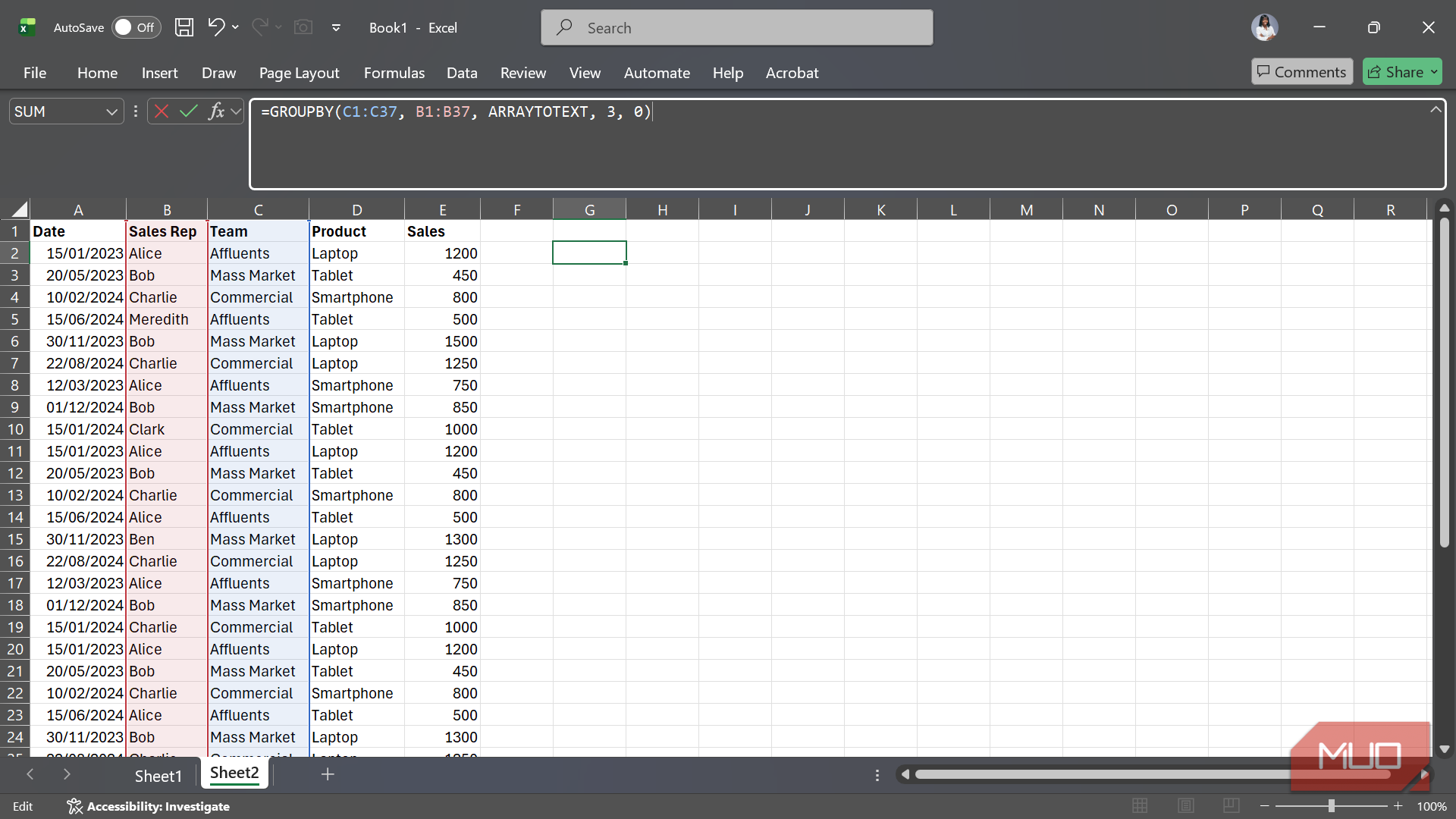The image size is (1456, 819).
Task: Switch to Page Layout view icon
Action: coord(1186,806)
